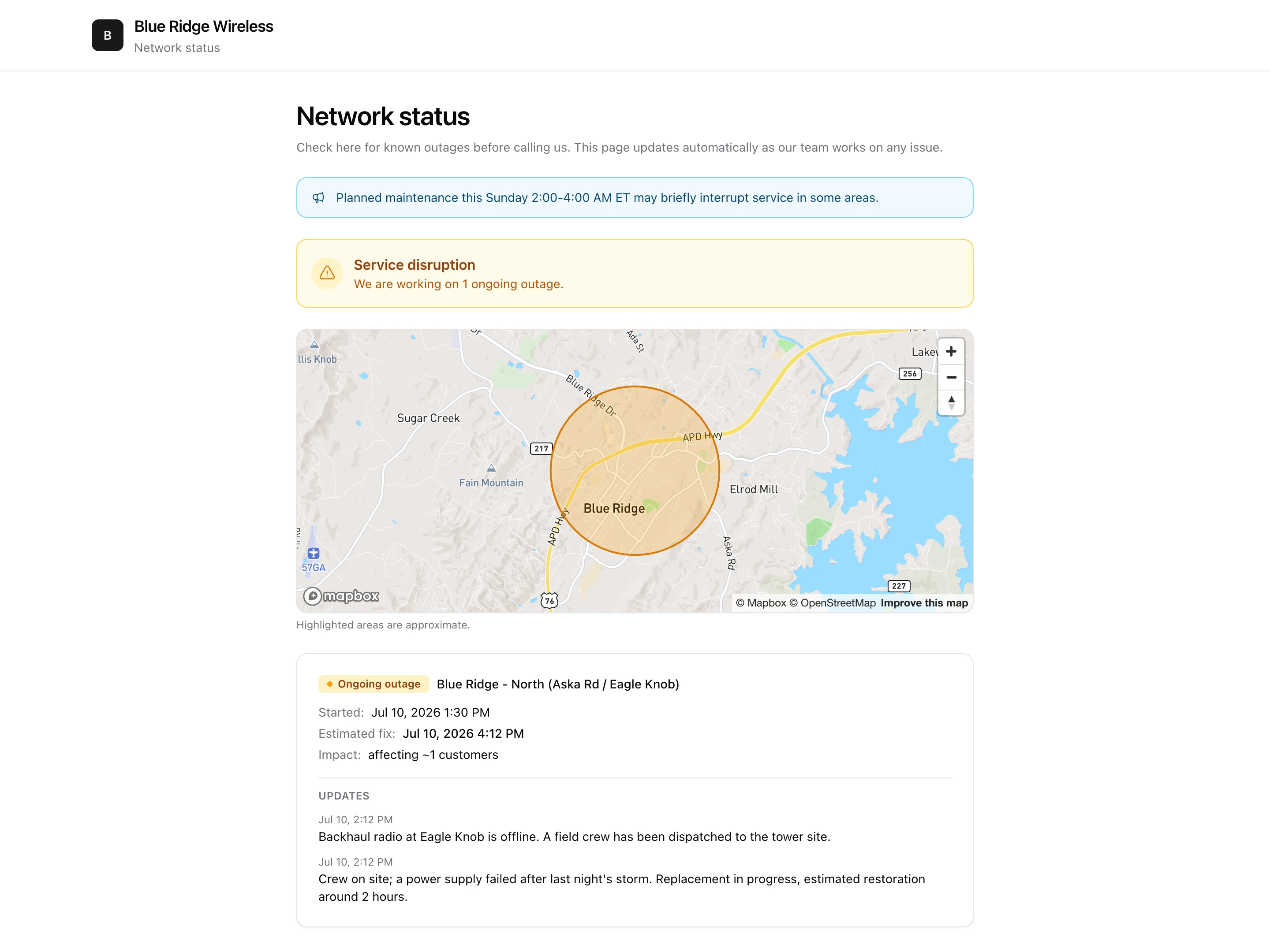The width and height of the screenshot is (1270, 952).
Task: Click the Blue Ridge town label on map
Action: (614, 509)
